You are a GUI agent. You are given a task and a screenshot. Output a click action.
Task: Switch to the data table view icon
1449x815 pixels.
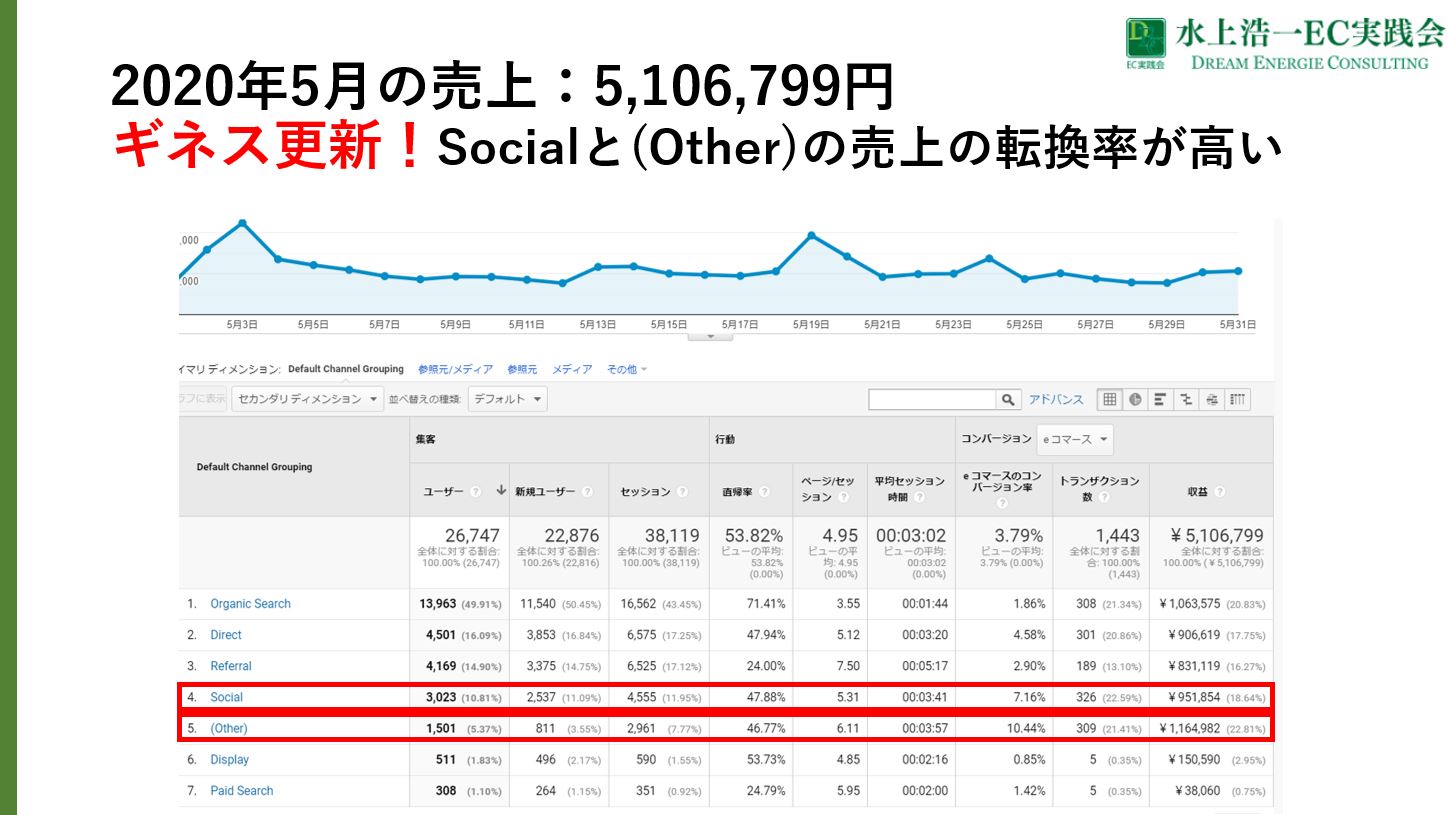1110,400
